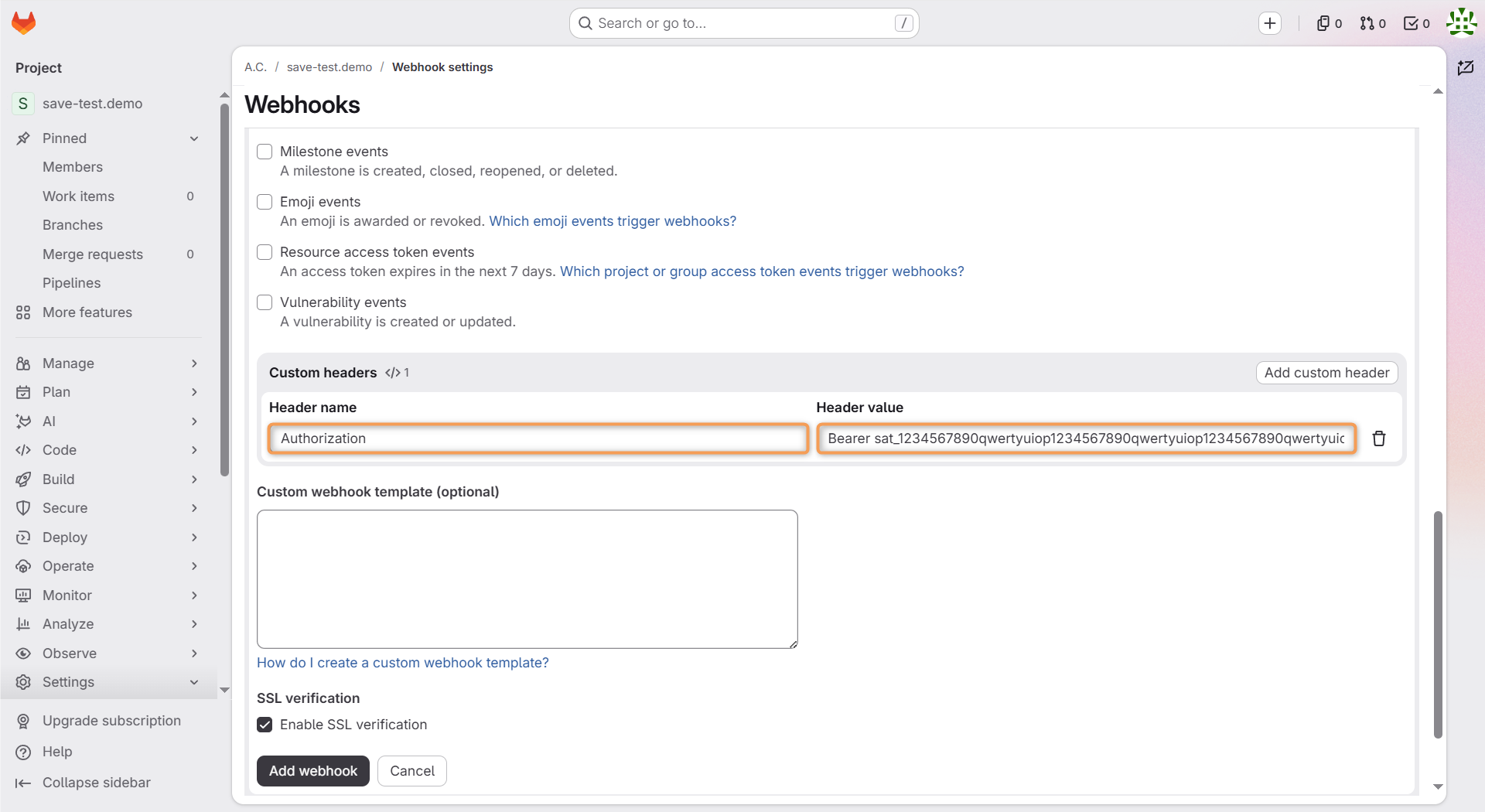Click the Header name Authorization field
This screenshot has height=812, width=1485.
pos(538,438)
